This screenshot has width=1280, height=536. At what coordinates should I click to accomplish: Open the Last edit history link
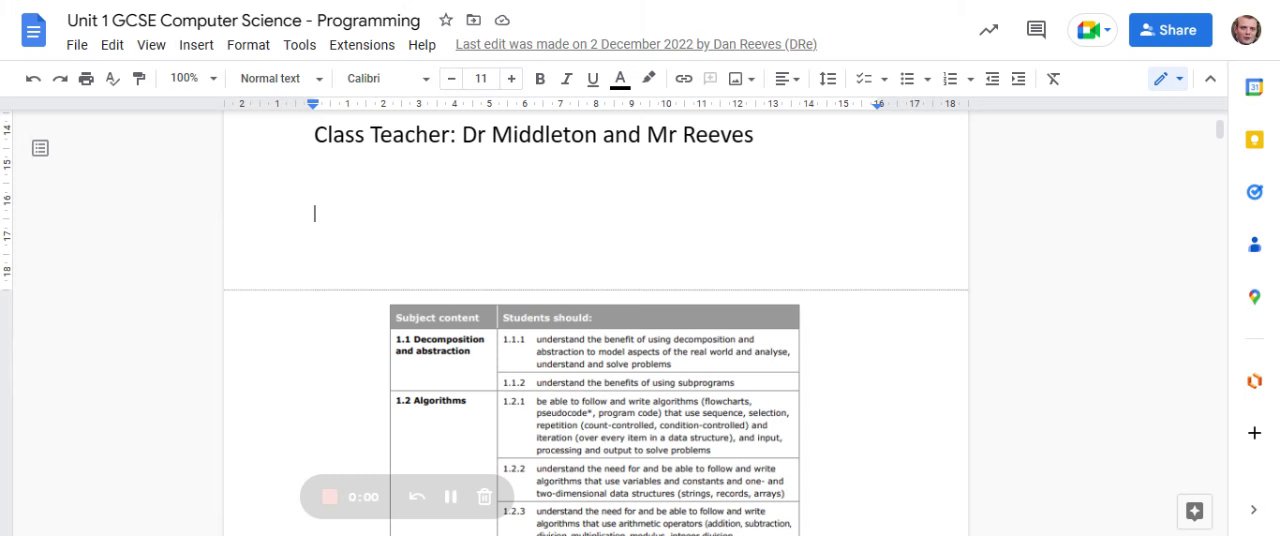tap(636, 45)
